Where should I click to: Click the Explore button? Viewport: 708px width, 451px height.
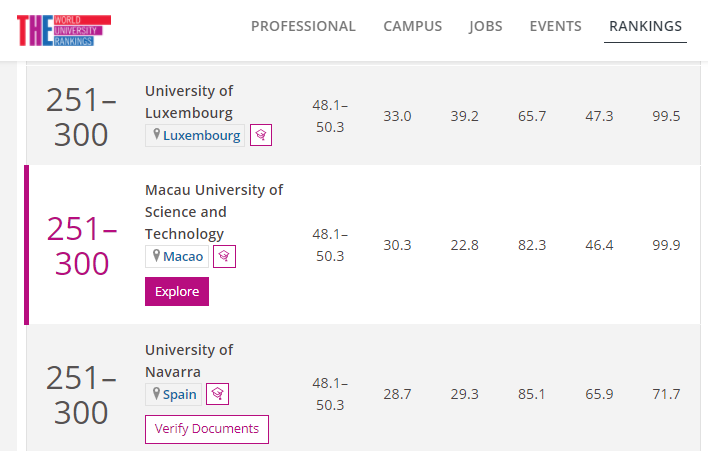point(177,292)
